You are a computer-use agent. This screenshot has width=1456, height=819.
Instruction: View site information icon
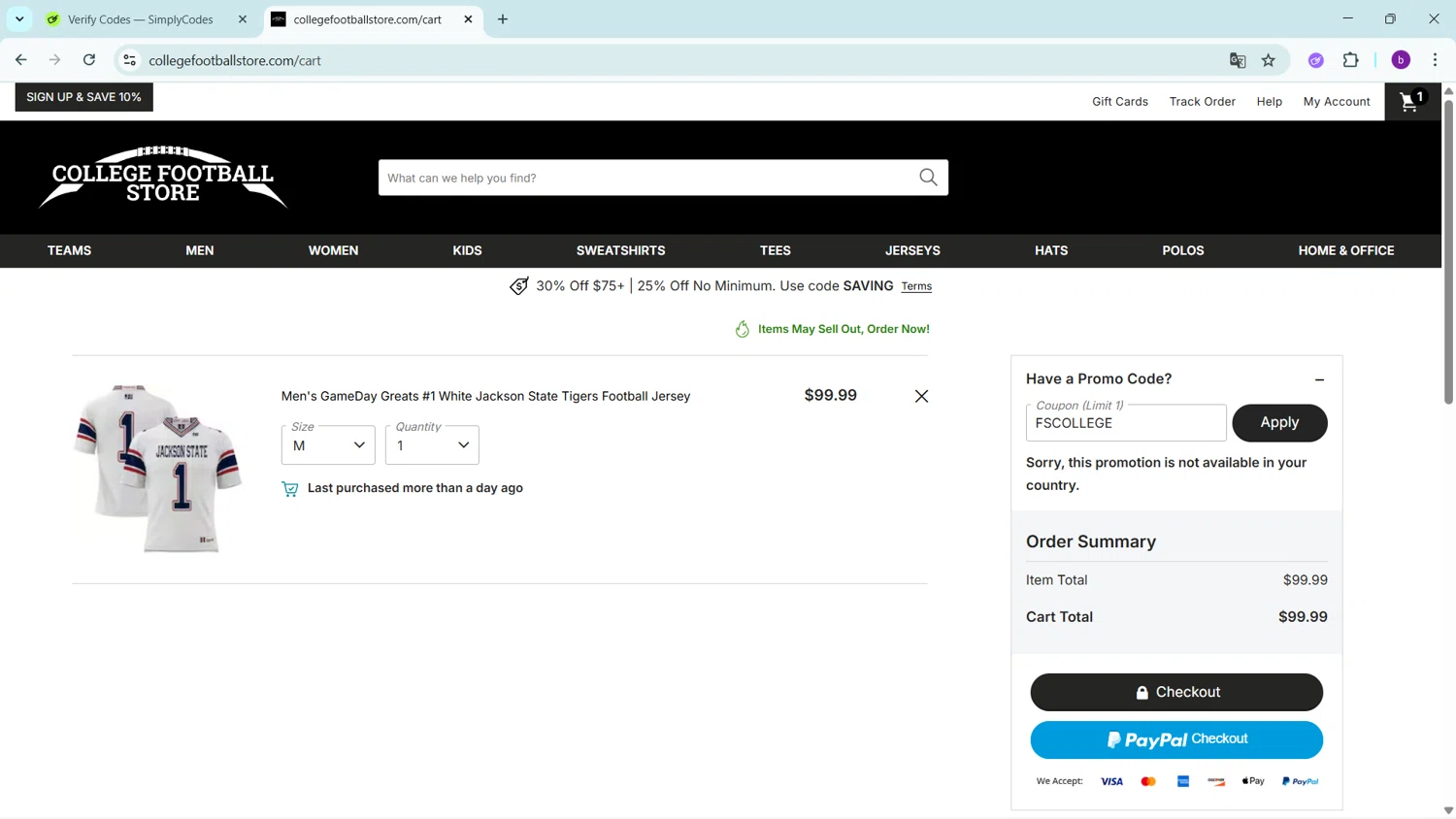129,60
